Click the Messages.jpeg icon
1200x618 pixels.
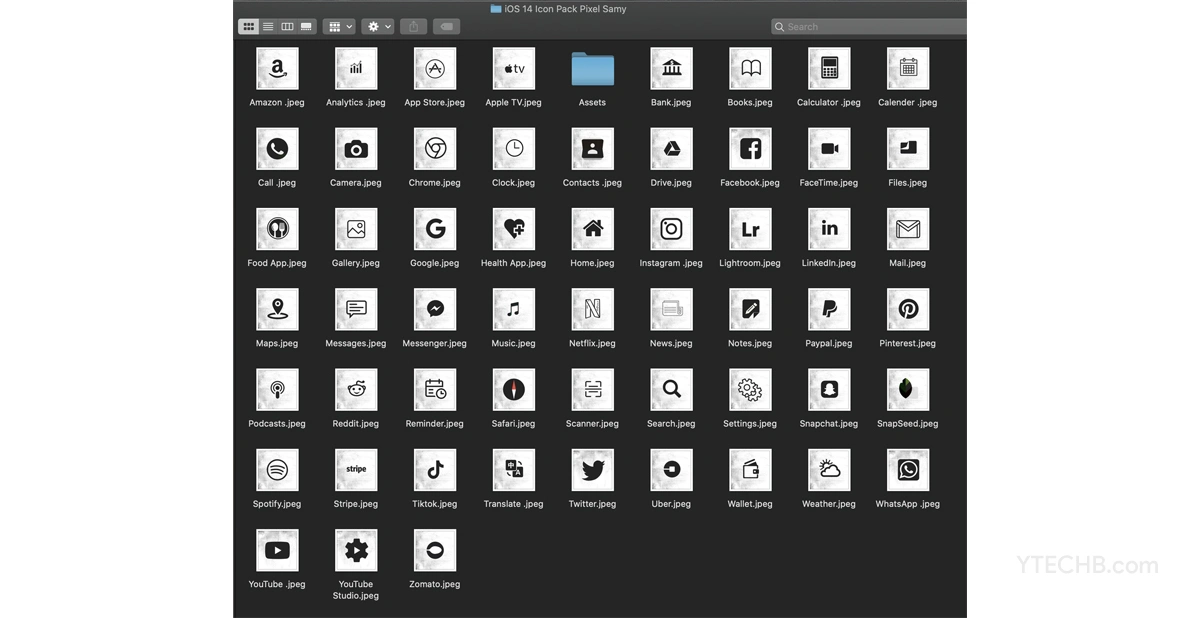coord(356,310)
